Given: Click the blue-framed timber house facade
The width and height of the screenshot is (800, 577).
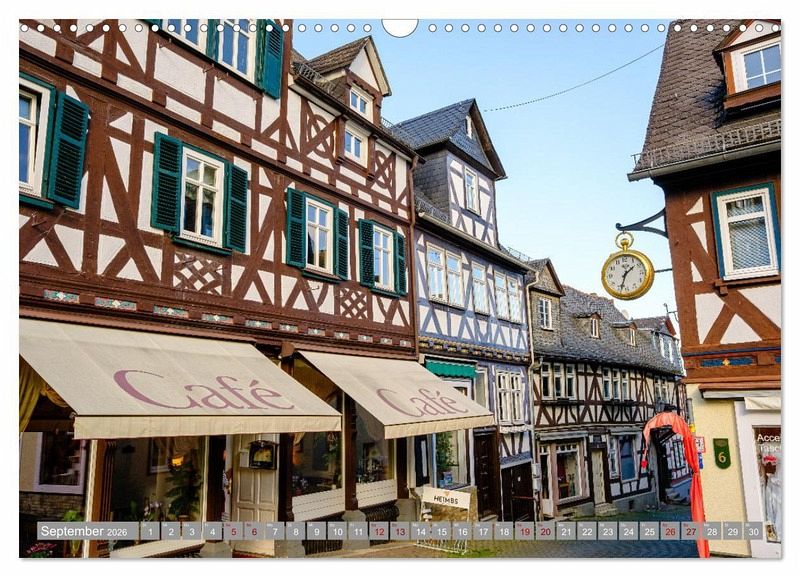Looking at the screenshot, I should (x=470, y=280).
